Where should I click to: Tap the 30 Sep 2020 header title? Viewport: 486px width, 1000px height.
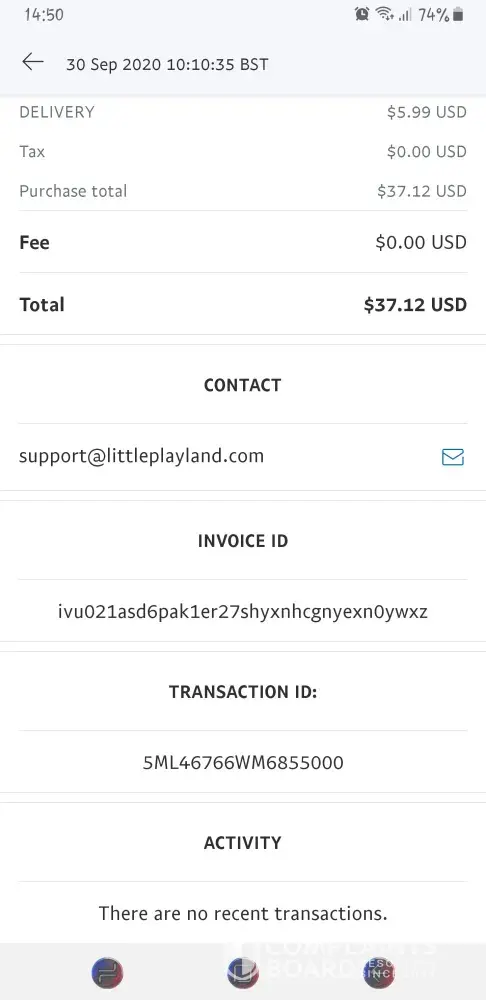pyautogui.click(x=167, y=64)
